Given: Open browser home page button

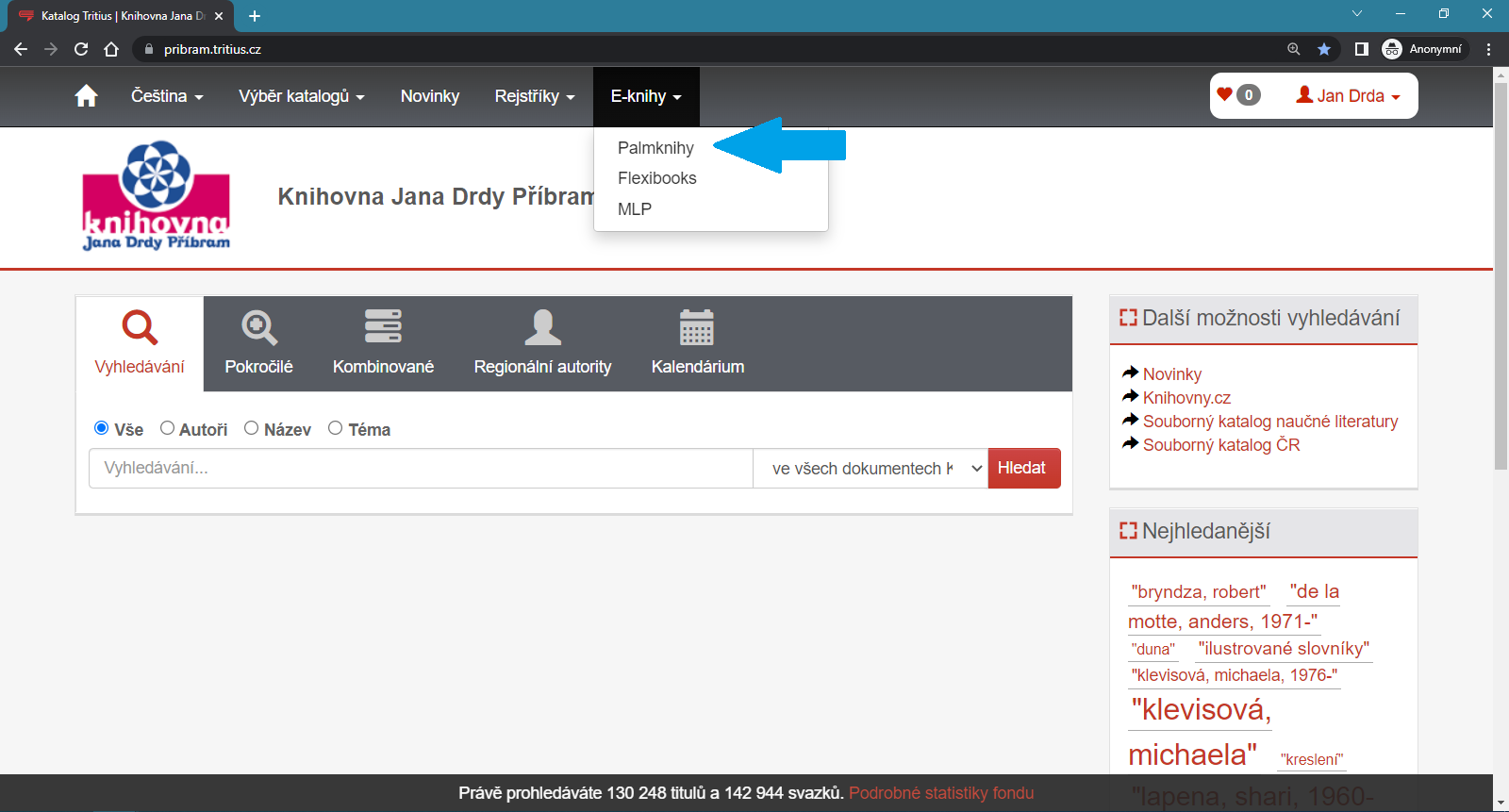Looking at the screenshot, I should tap(111, 49).
